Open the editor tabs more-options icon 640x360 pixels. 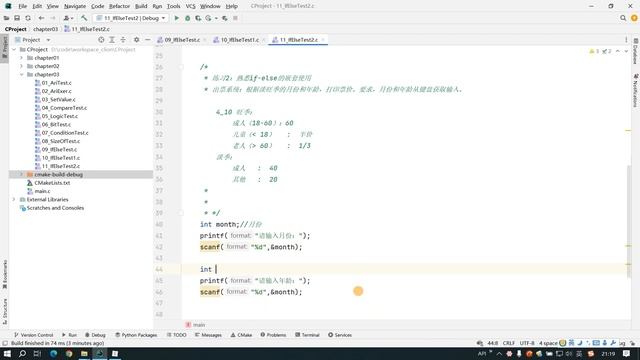click(626, 40)
